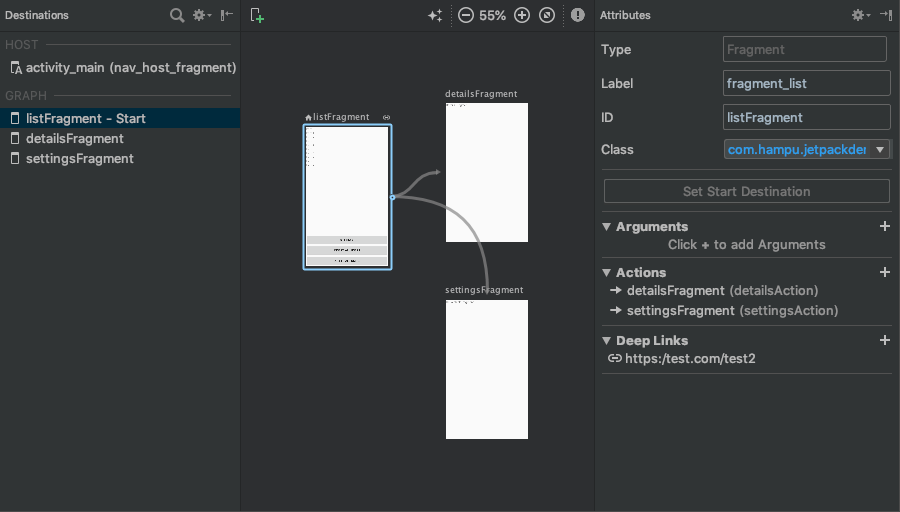Image resolution: width=900 pixels, height=512 pixels.
Task: Zoom out of the navigation graph
Action: tap(466, 15)
